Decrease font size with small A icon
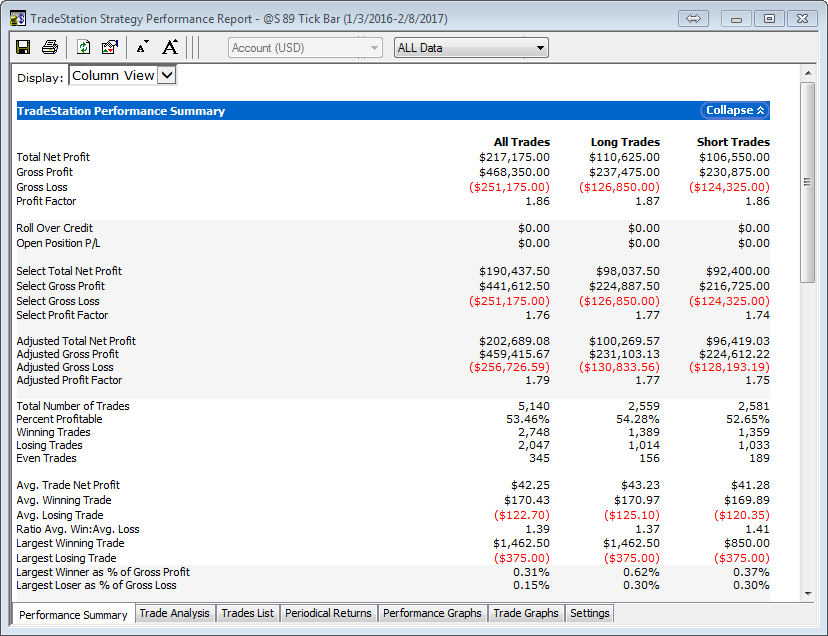828x636 pixels. pos(141,47)
